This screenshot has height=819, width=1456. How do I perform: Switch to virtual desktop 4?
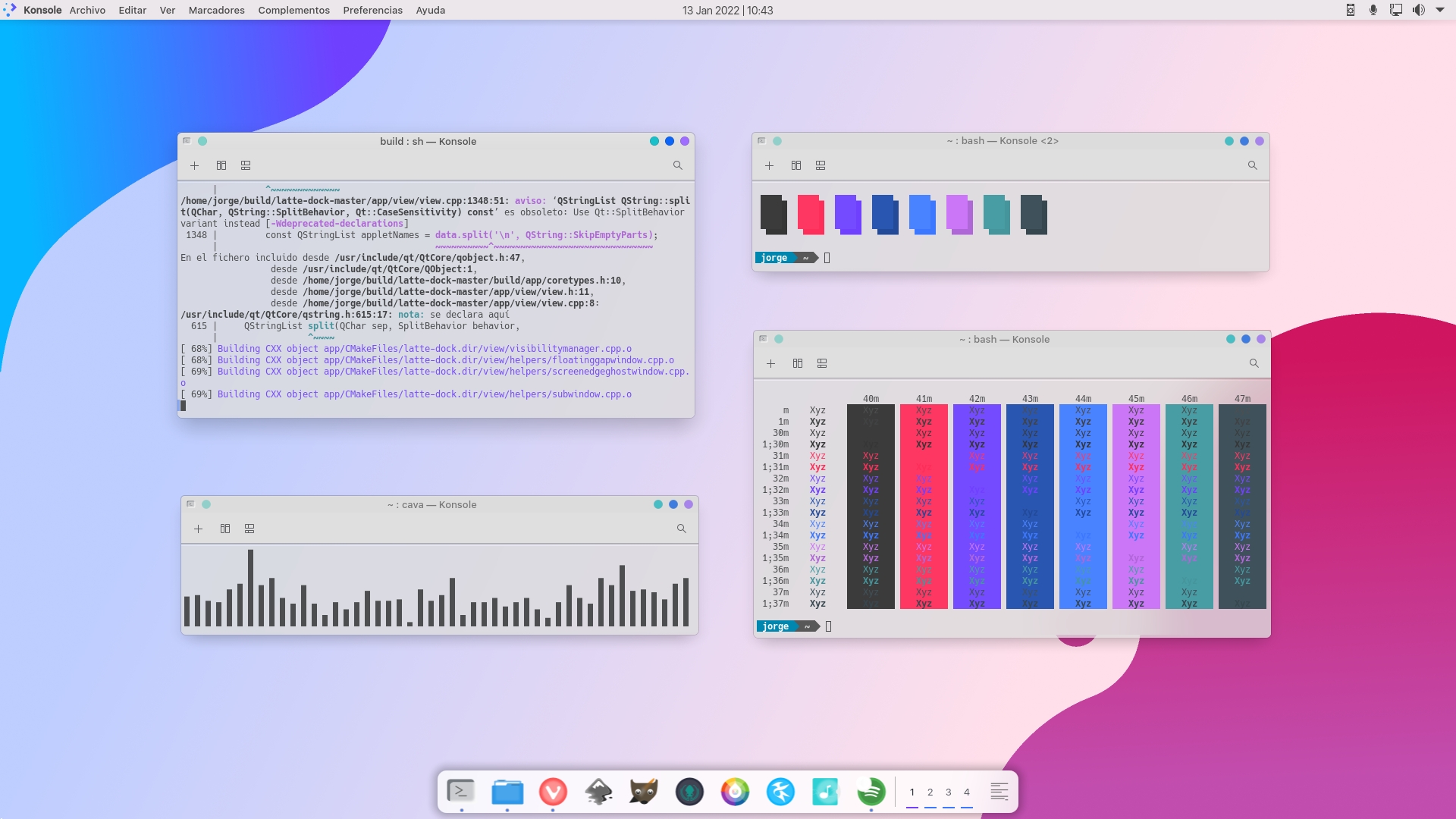point(967,792)
